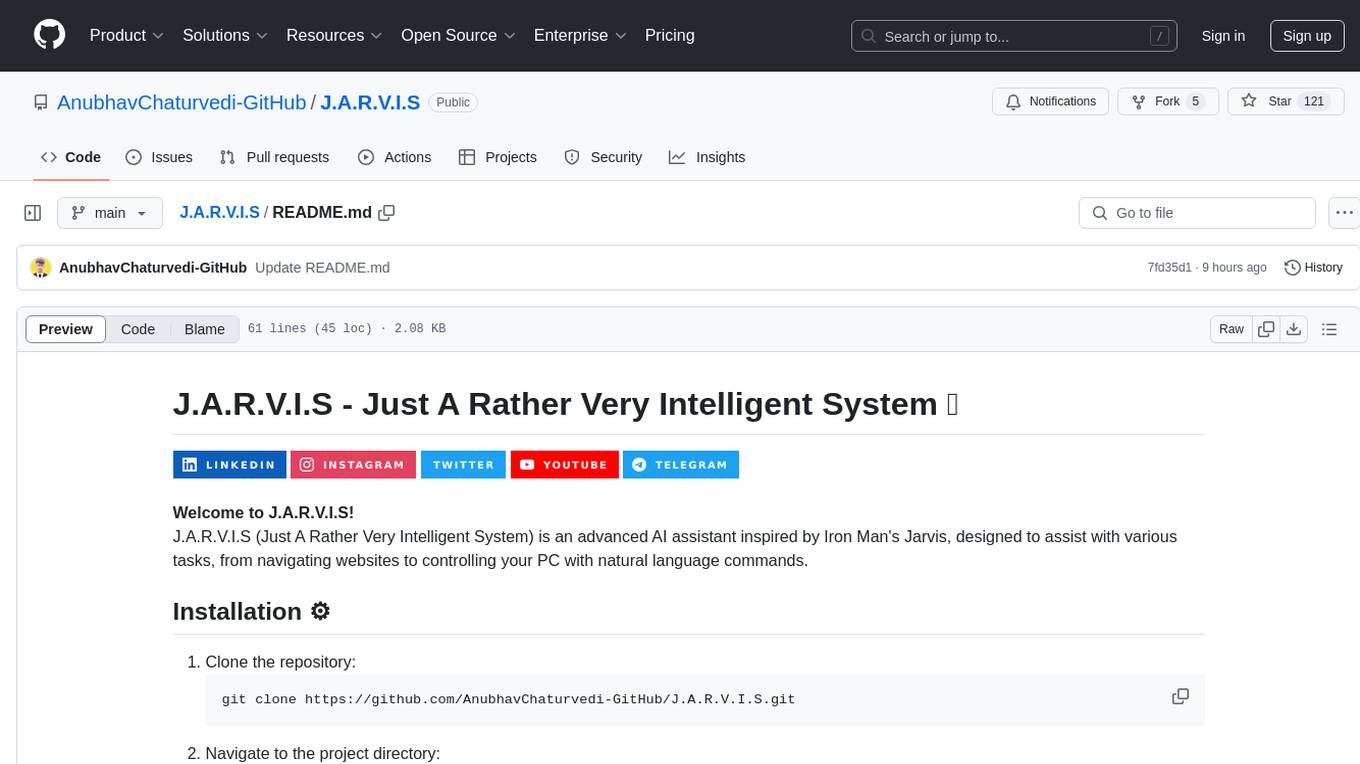Click the Sign up button
Image resolution: width=1360 pixels, height=764 pixels.
[1307, 36]
